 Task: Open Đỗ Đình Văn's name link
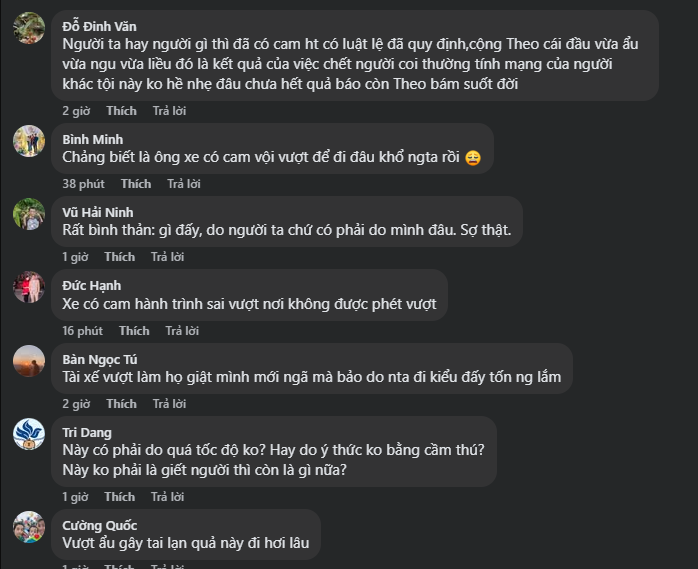pos(99,26)
